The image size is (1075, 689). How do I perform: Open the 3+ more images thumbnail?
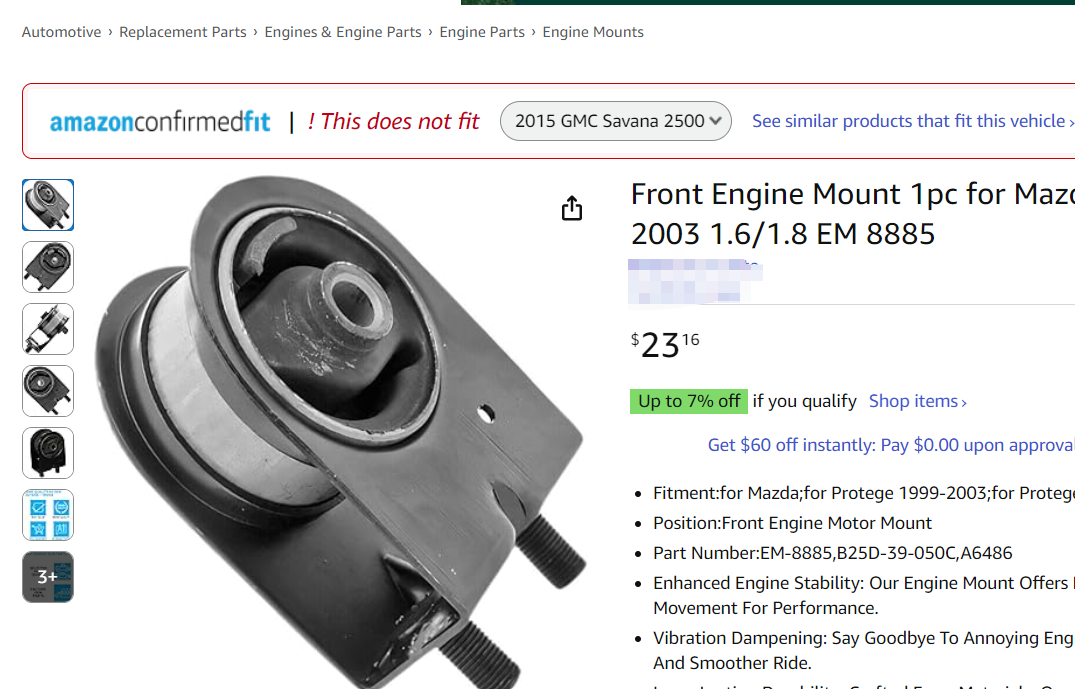click(48, 577)
